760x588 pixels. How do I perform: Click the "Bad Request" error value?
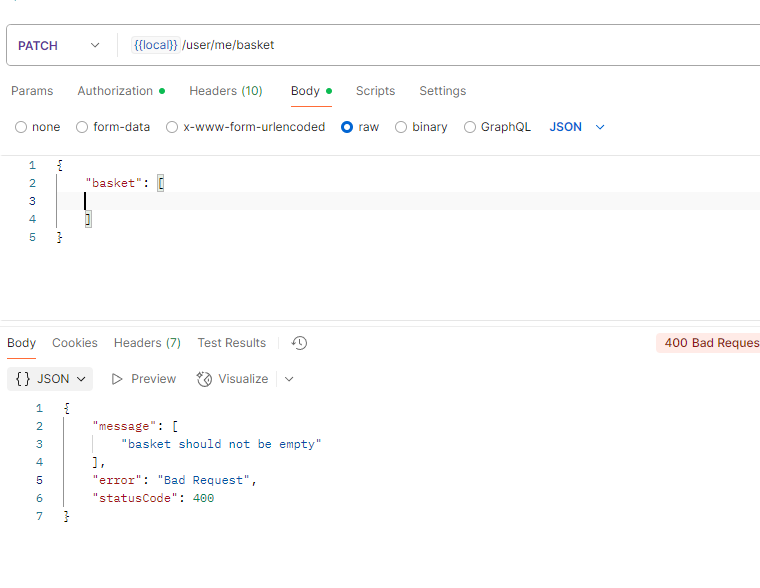coord(204,480)
